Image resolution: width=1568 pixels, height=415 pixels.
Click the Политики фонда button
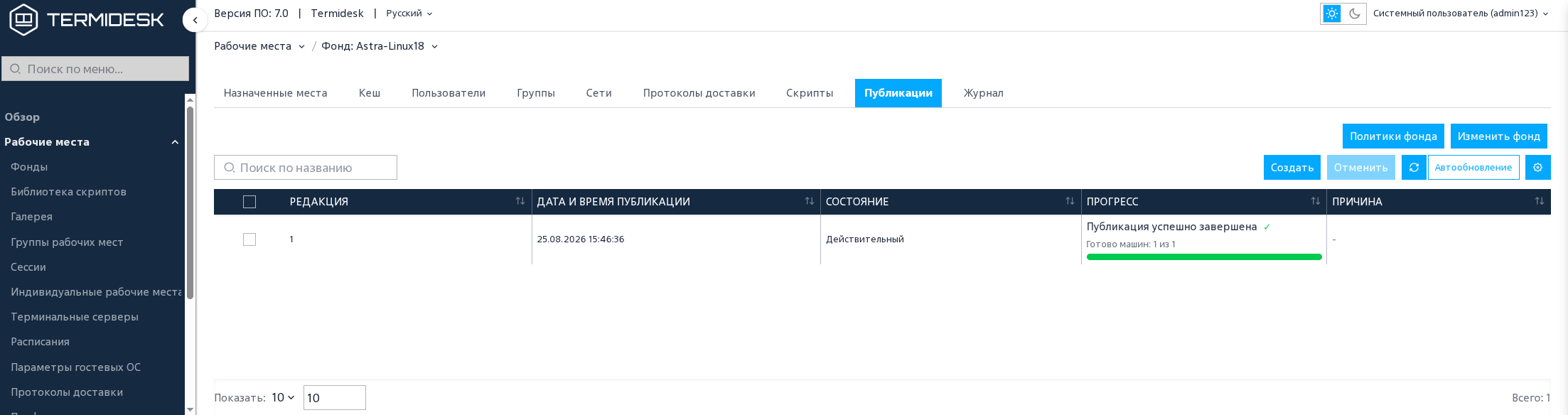[x=1393, y=136]
